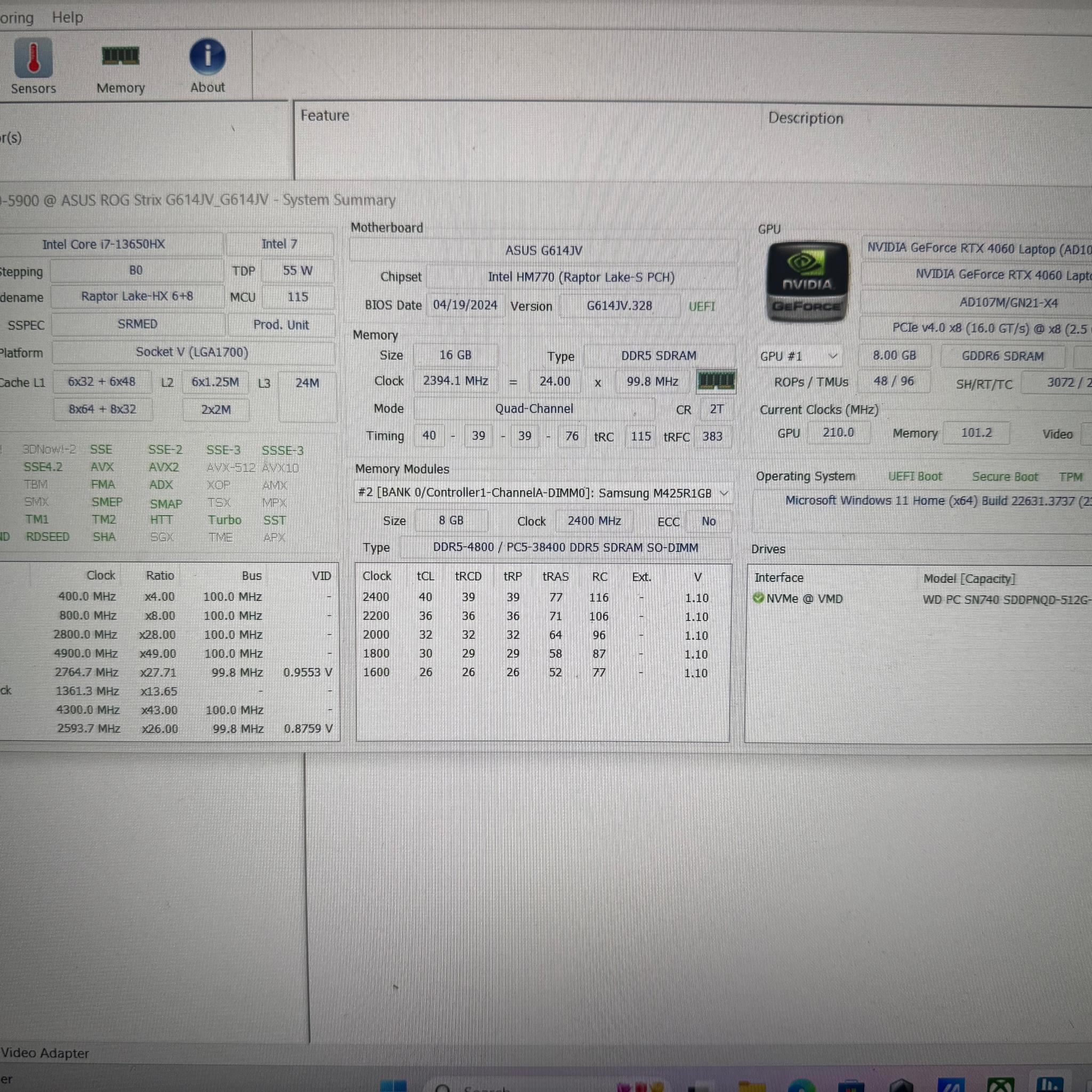The height and width of the screenshot is (1092, 1092).
Task: Click the GPU memory 8.00 GB field
Action: tap(894, 356)
